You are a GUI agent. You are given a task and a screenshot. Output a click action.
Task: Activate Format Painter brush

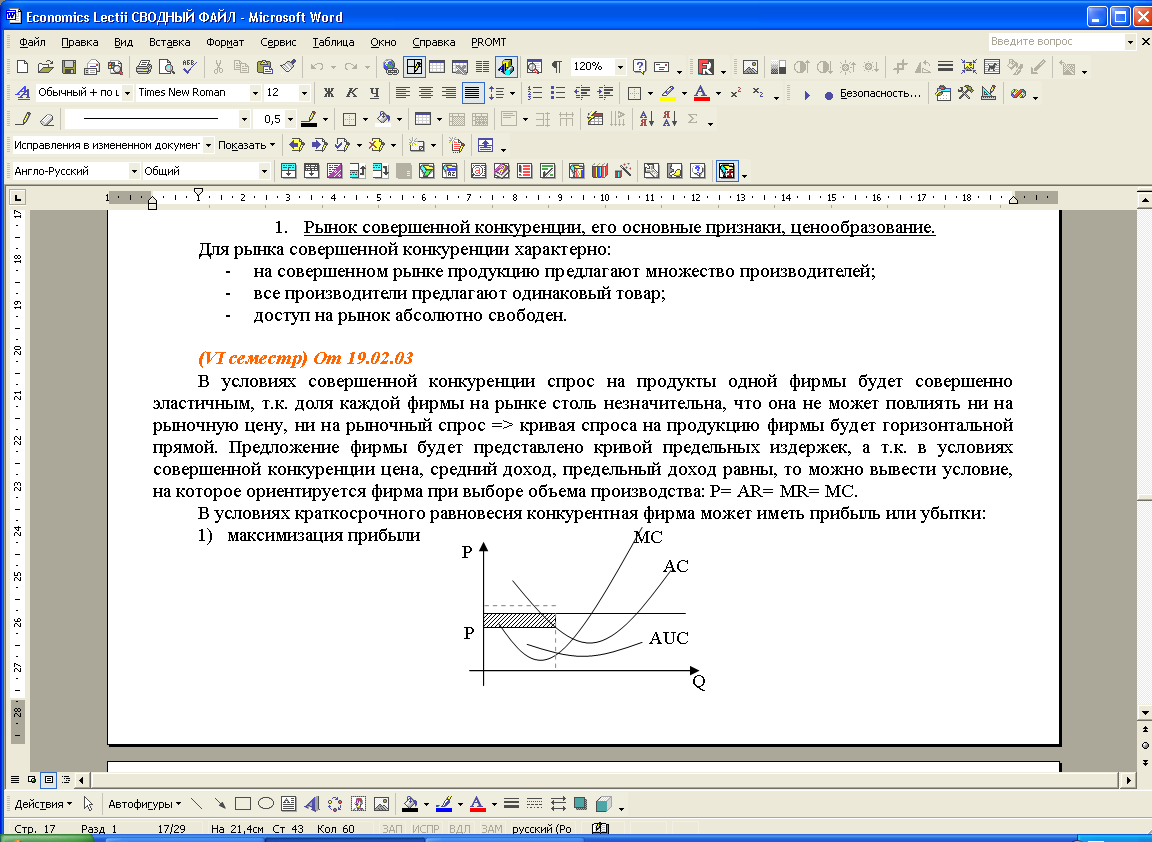click(x=288, y=67)
